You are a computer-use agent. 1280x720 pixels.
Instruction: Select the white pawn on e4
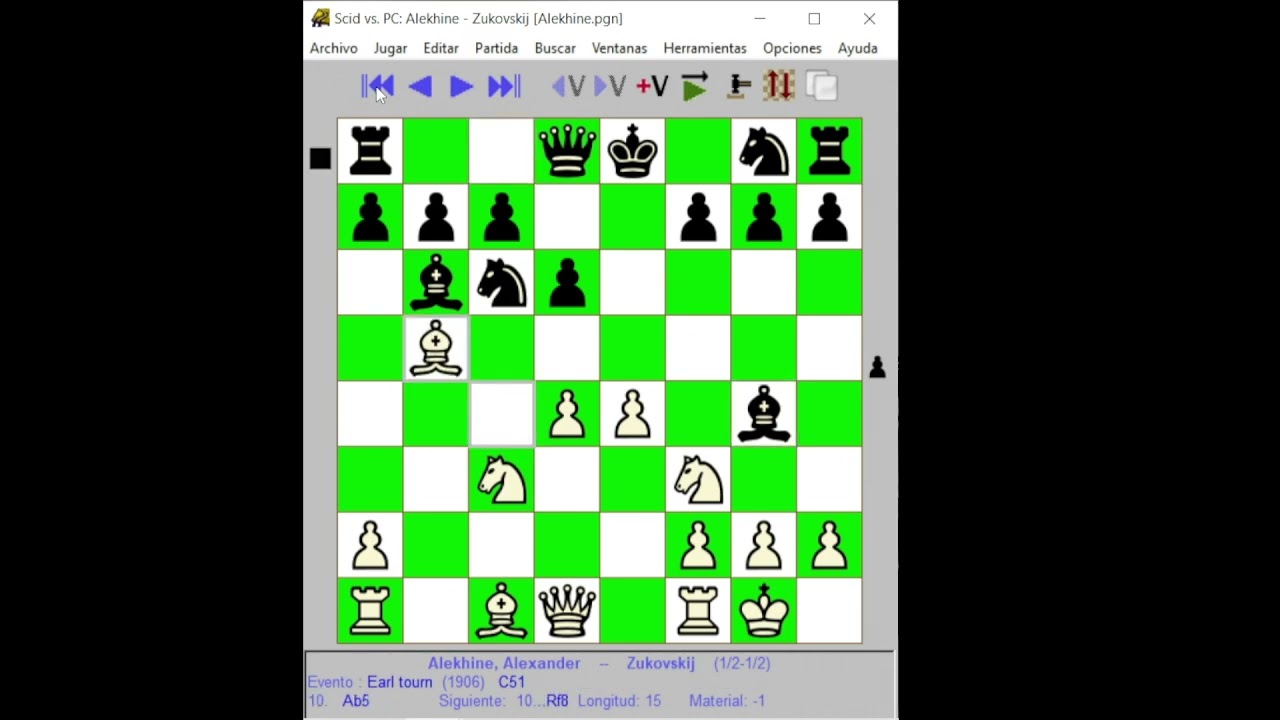tap(632, 413)
